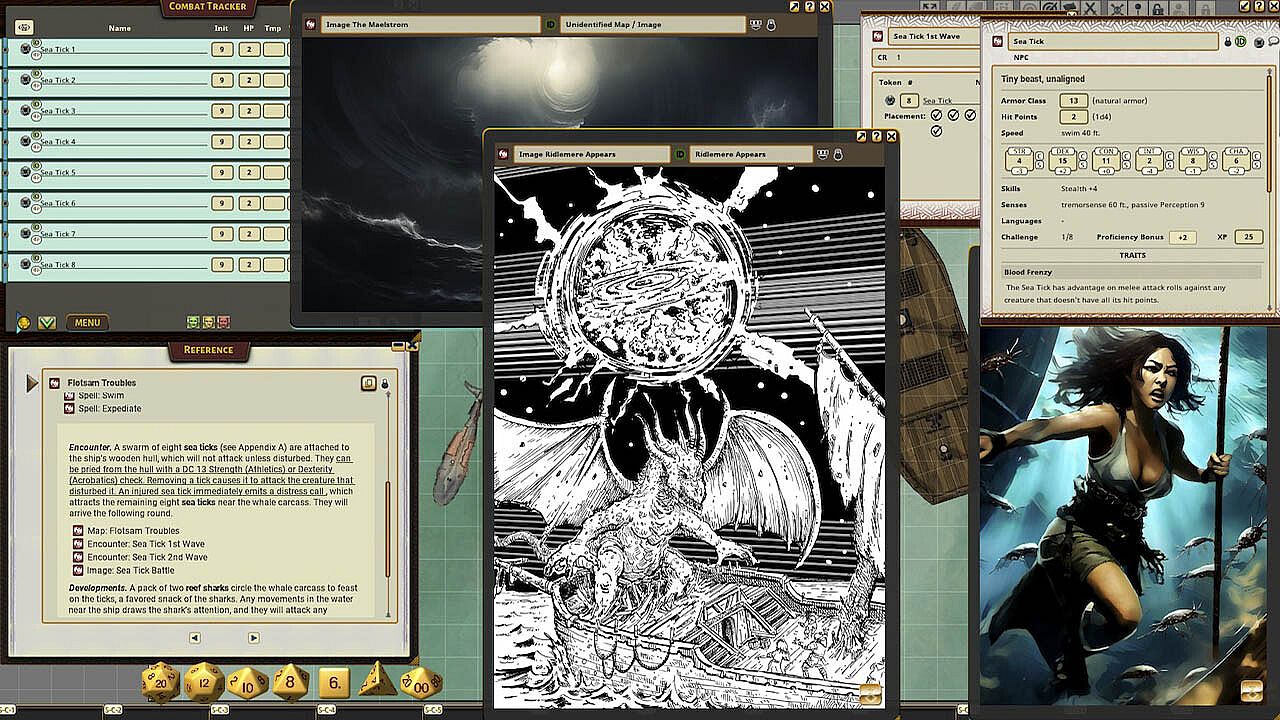Screen dimensions: 1280x720
Task: Pop out The Maelstrom image window
Action: 794,7
